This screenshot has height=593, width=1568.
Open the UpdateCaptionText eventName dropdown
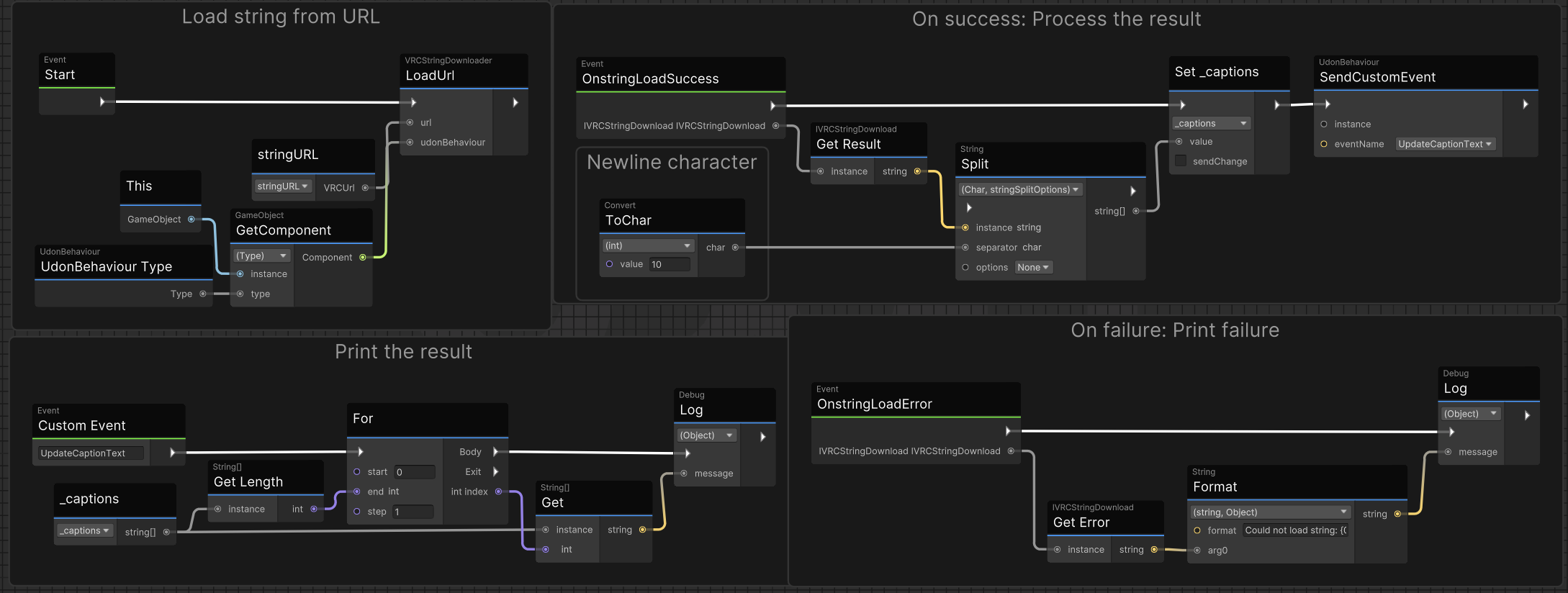(x=1446, y=144)
